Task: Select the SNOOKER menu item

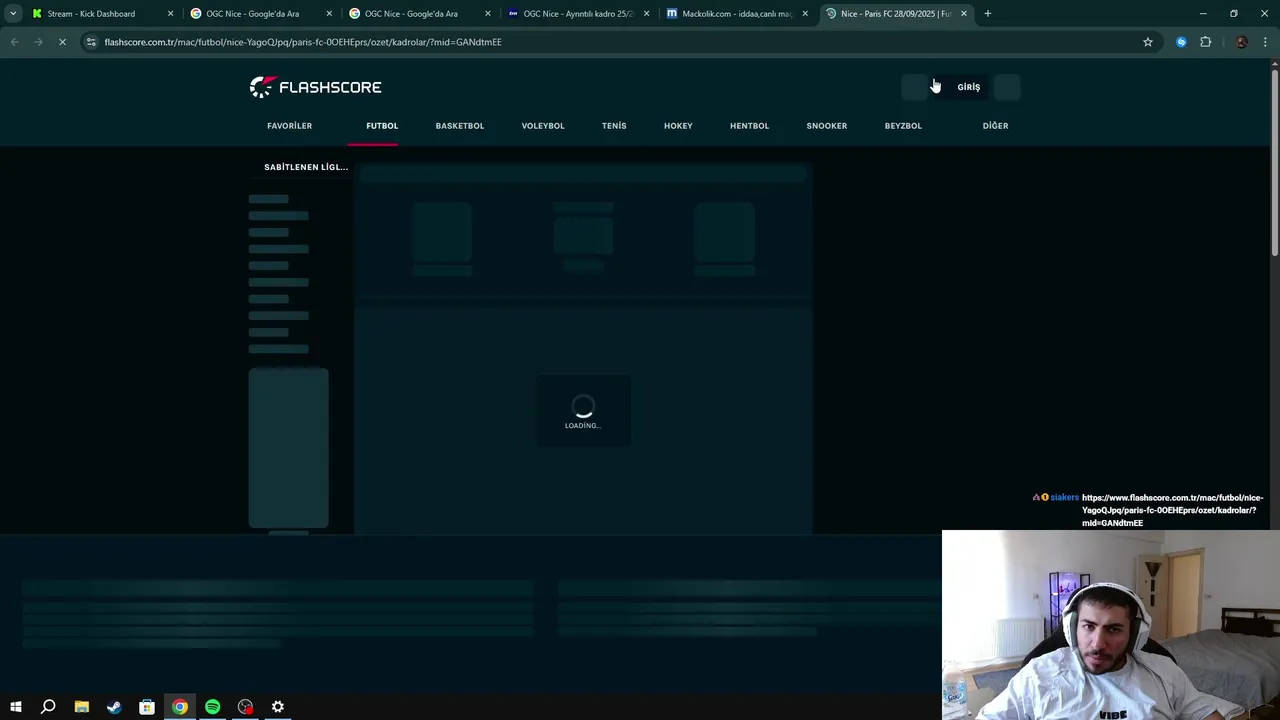Action: (x=827, y=126)
